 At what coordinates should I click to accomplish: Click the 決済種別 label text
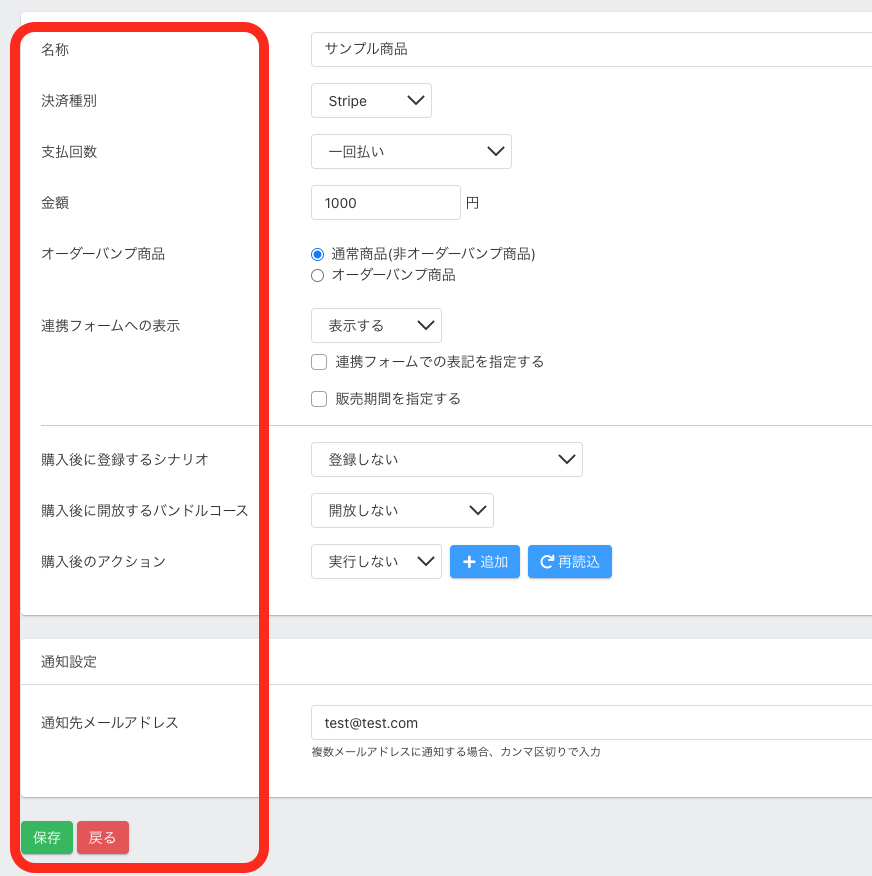(69, 101)
